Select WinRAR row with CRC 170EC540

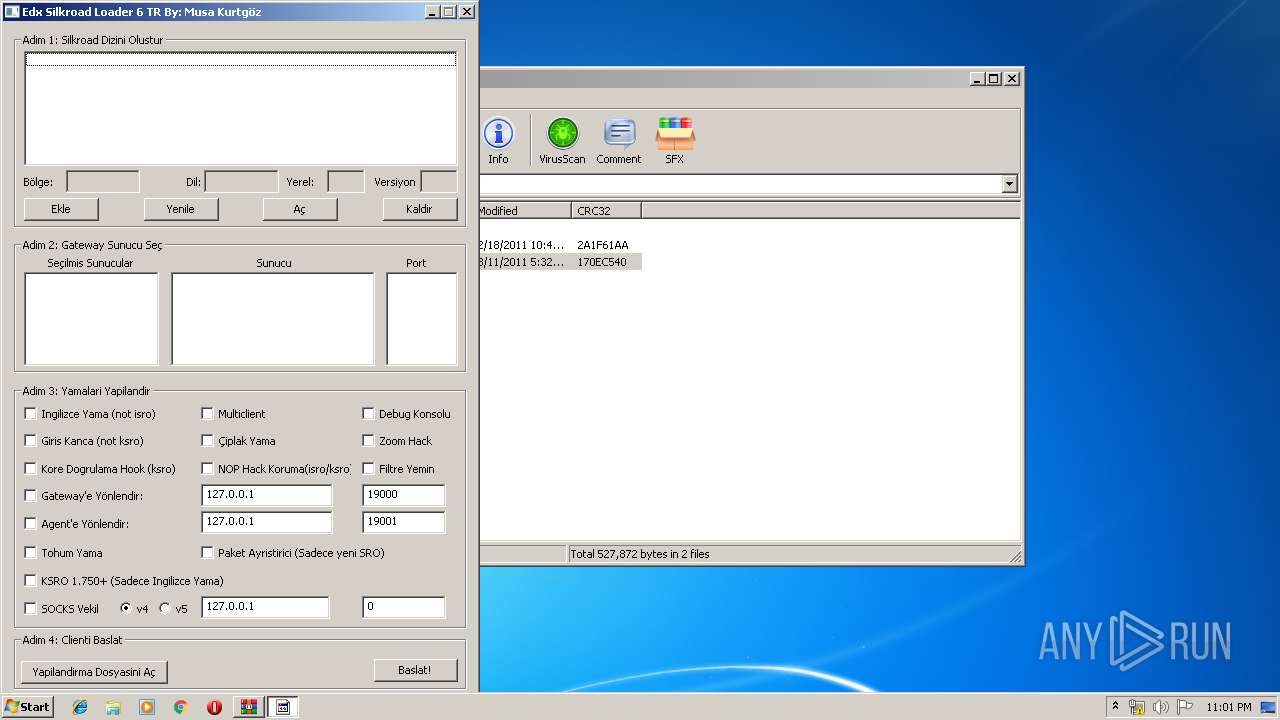pos(560,262)
